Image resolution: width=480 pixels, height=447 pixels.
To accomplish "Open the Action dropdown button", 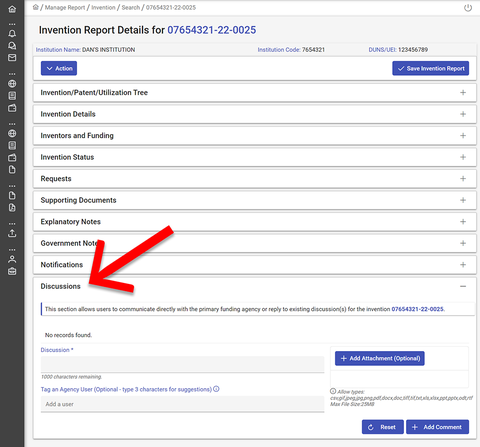I will click(59, 68).
